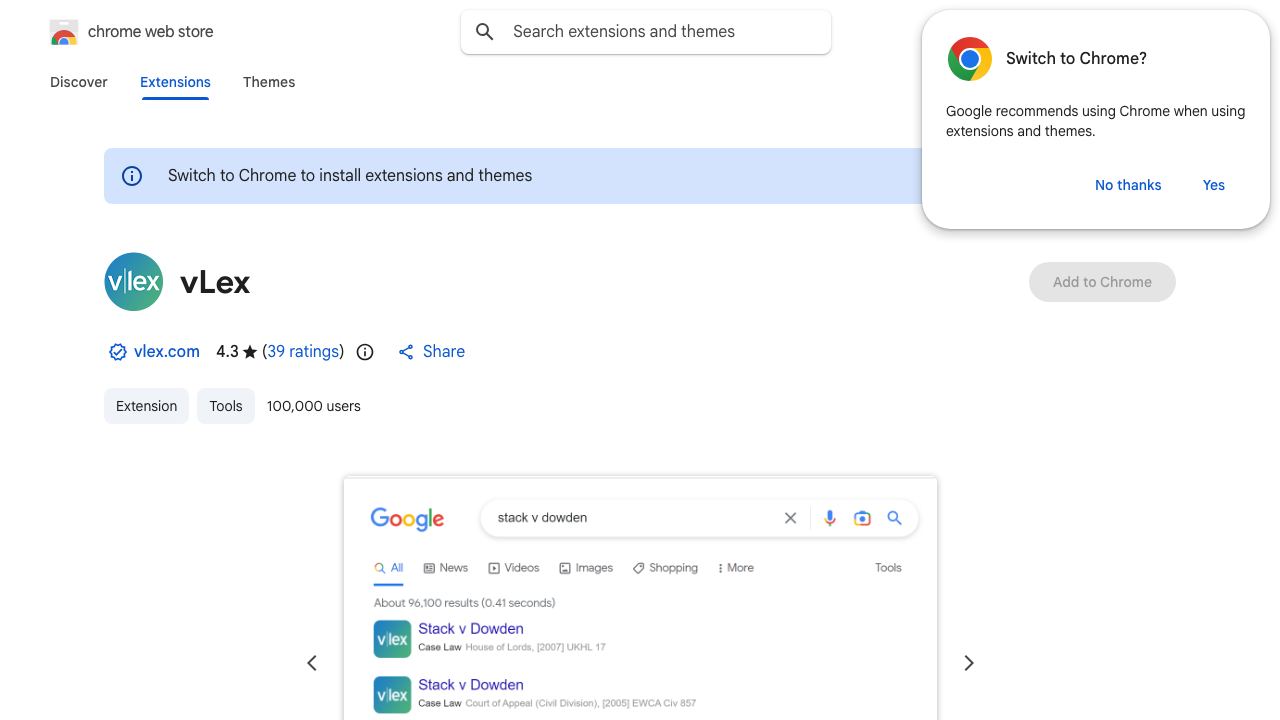Select the Tools category chip
Image resolution: width=1280 pixels, height=720 pixels.
click(x=226, y=406)
